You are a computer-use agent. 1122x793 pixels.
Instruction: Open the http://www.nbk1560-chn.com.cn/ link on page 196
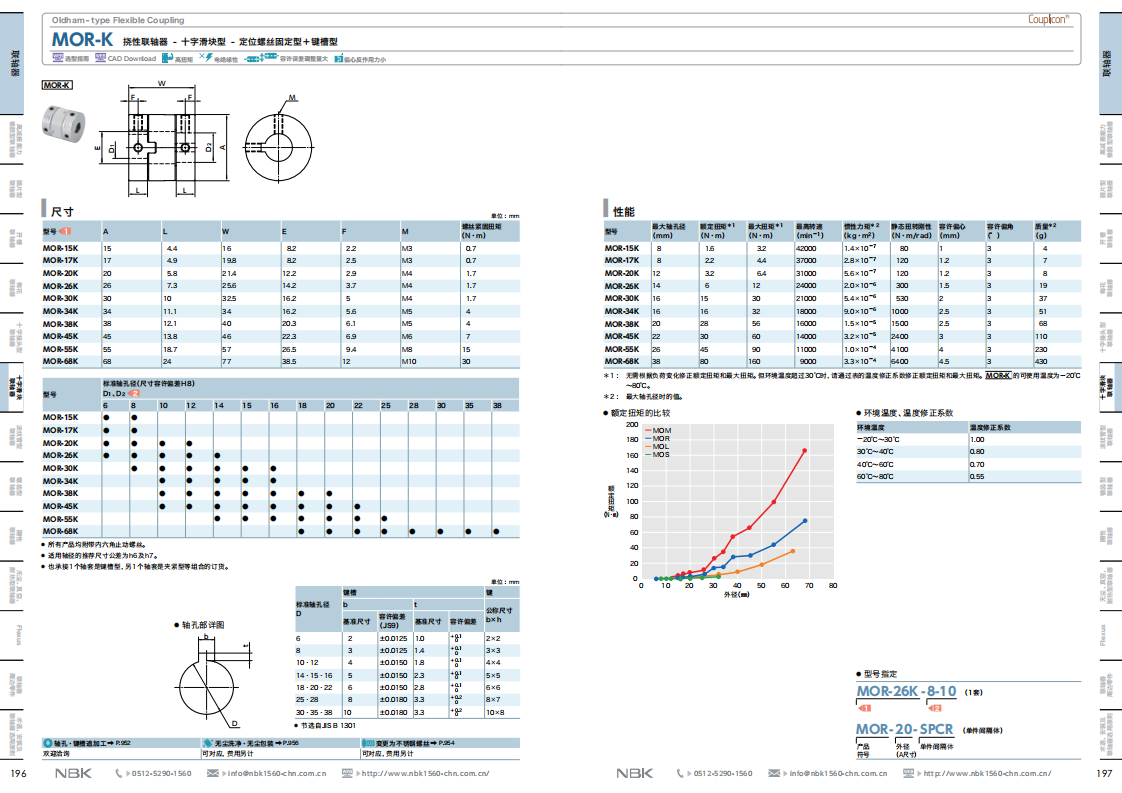pyautogui.click(x=425, y=774)
